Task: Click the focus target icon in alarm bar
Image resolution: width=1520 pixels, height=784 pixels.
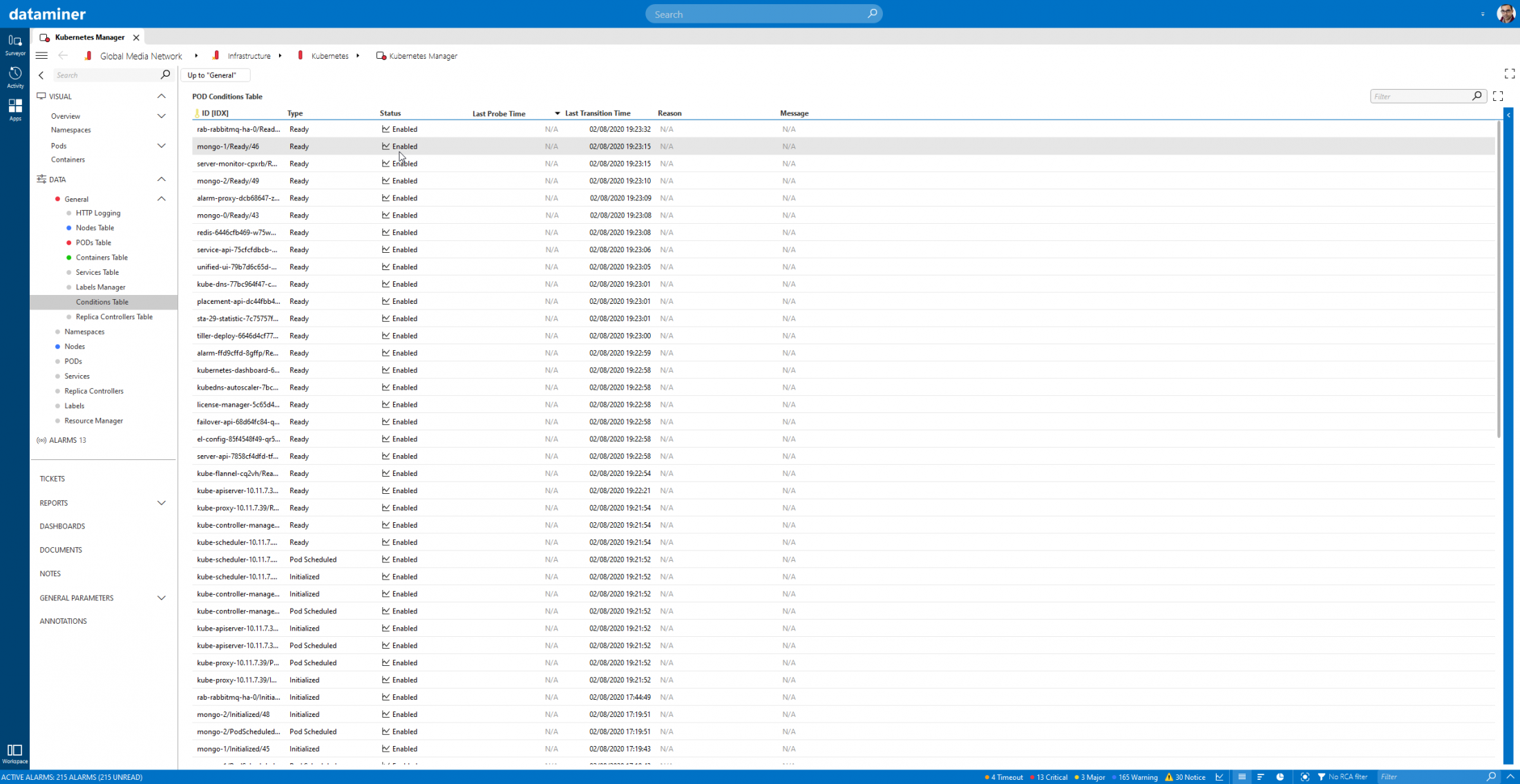Action: pyautogui.click(x=1304, y=777)
